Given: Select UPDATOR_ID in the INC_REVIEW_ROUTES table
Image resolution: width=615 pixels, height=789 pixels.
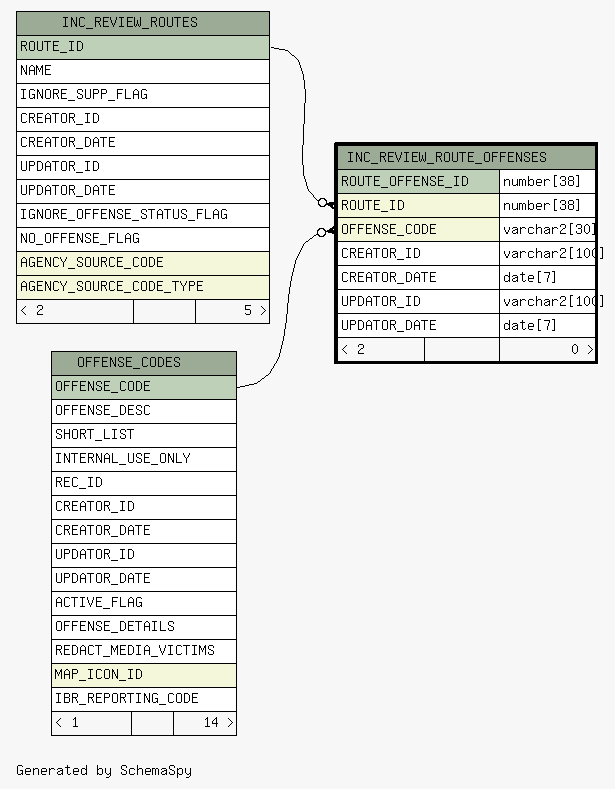Looking at the screenshot, I should click(143, 167).
